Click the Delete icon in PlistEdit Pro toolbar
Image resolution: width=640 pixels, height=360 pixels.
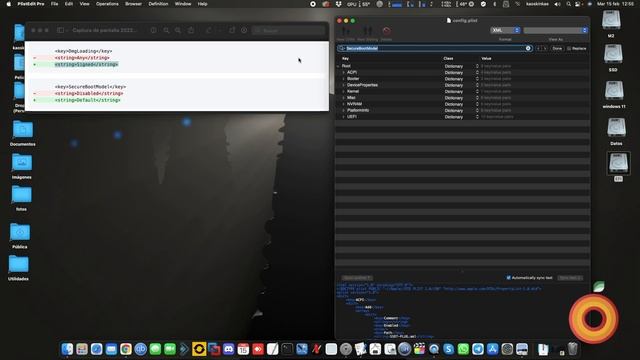(386, 31)
